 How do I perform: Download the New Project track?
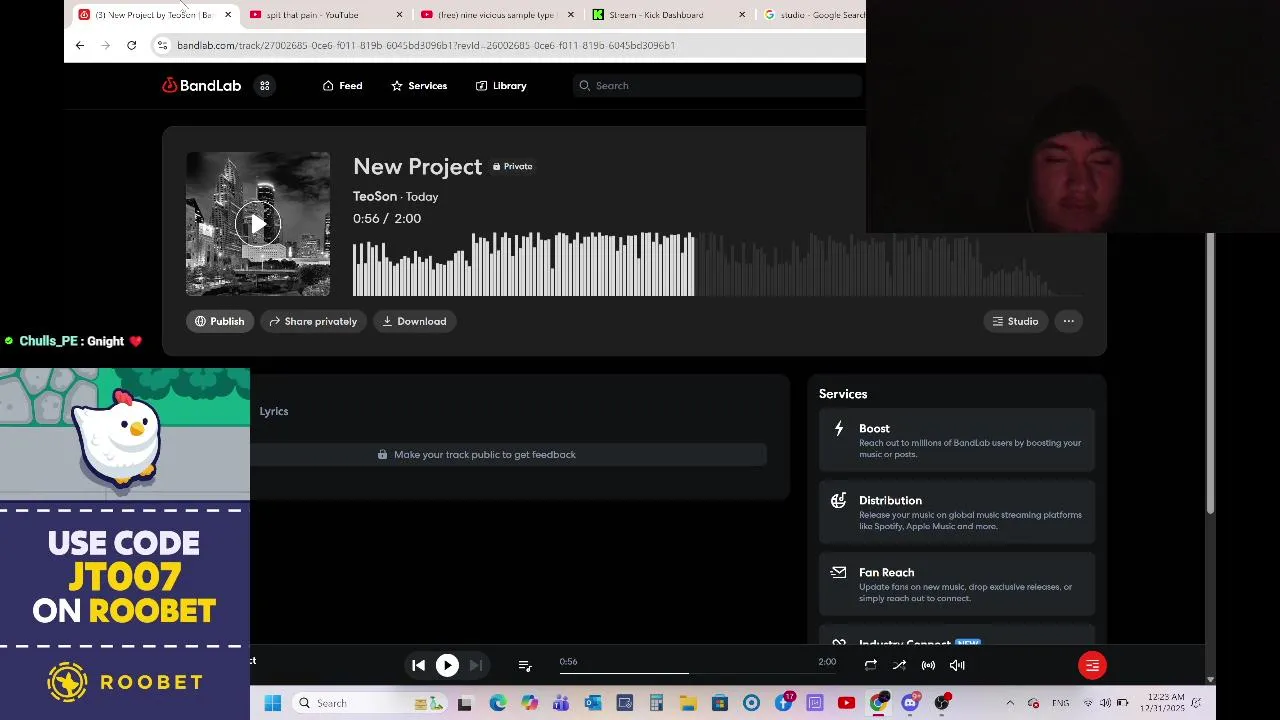click(414, 321)
